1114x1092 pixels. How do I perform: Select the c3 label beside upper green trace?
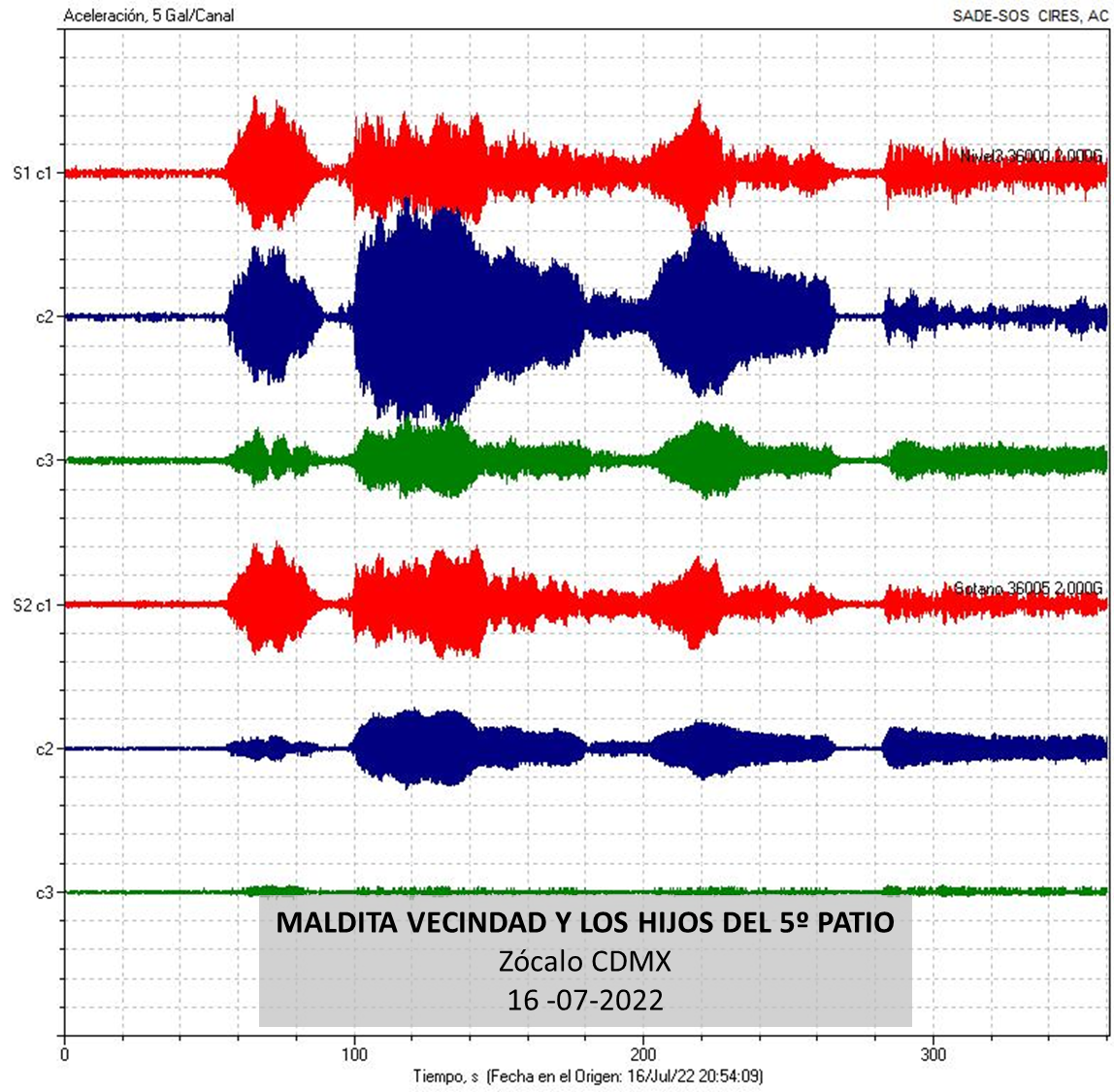(44, 461)
